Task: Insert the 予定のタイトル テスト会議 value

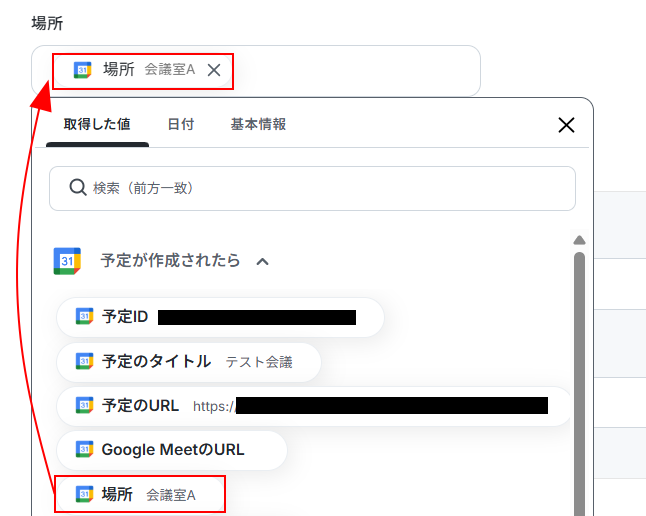Action: (189, 362)
